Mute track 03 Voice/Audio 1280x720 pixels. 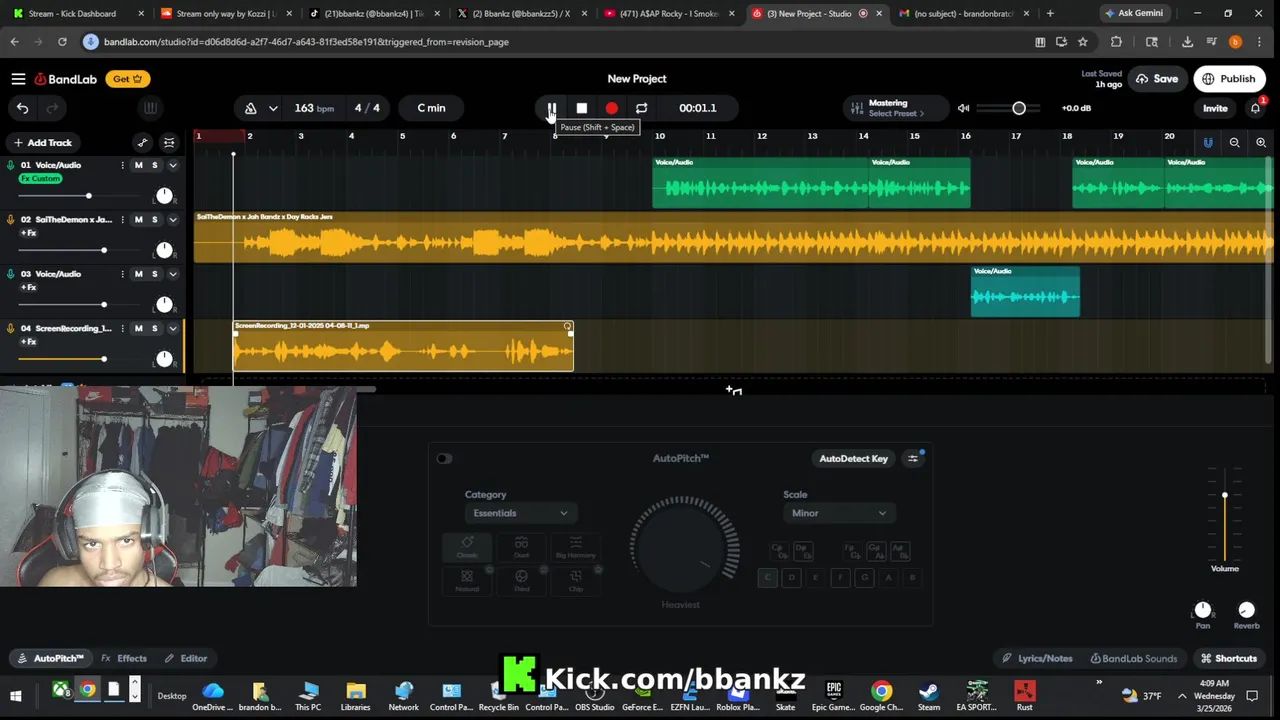[x=139, y=274]
